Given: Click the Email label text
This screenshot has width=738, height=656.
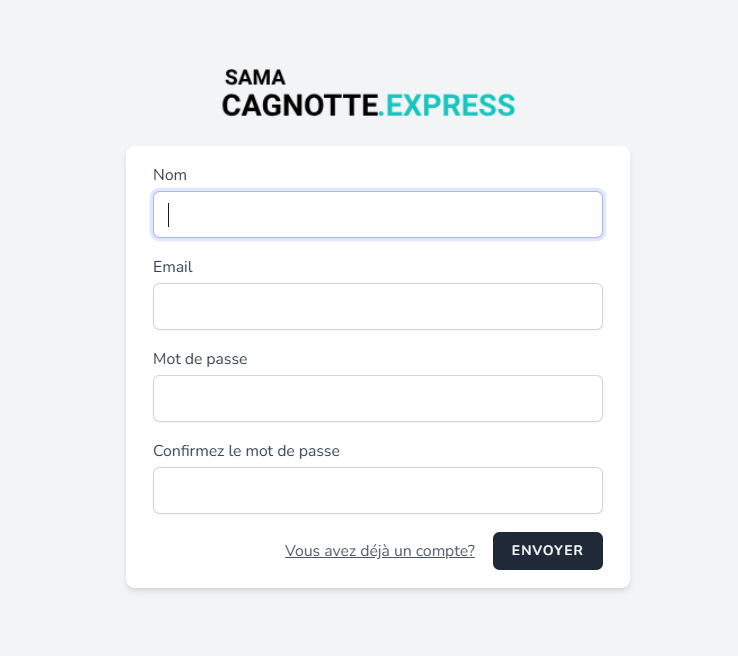Looking at the screenshot, I should [173, 267].
